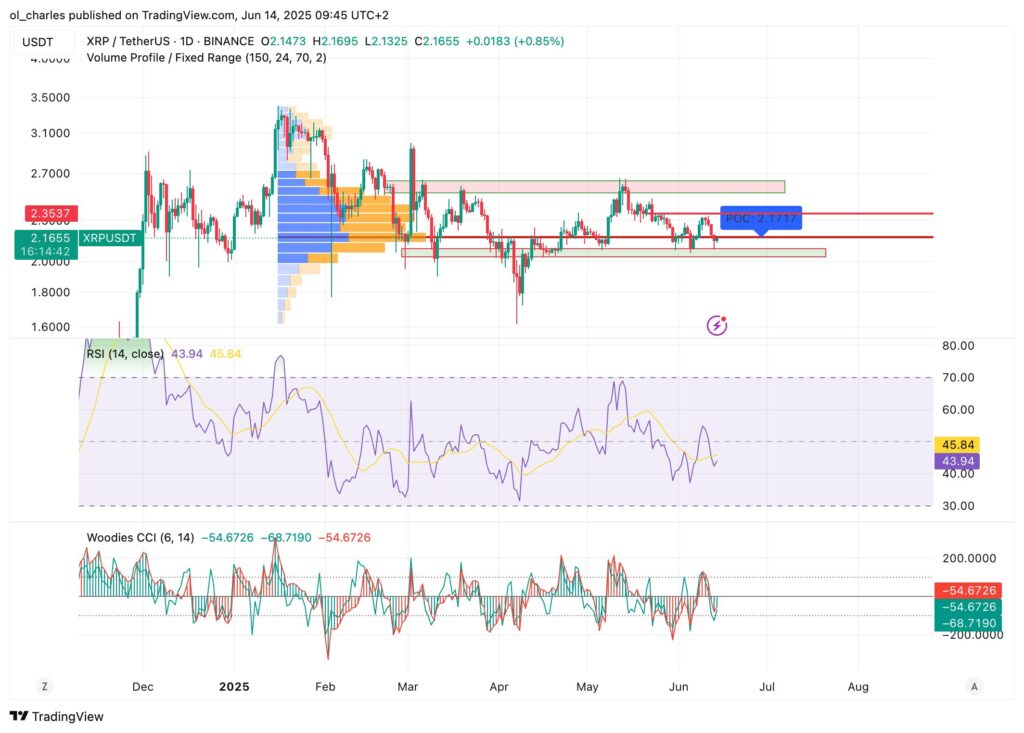Click the Z icon at the bottom-left of the axis
Viewport: 1024px width, 733px height.
[x=44, y=687]
